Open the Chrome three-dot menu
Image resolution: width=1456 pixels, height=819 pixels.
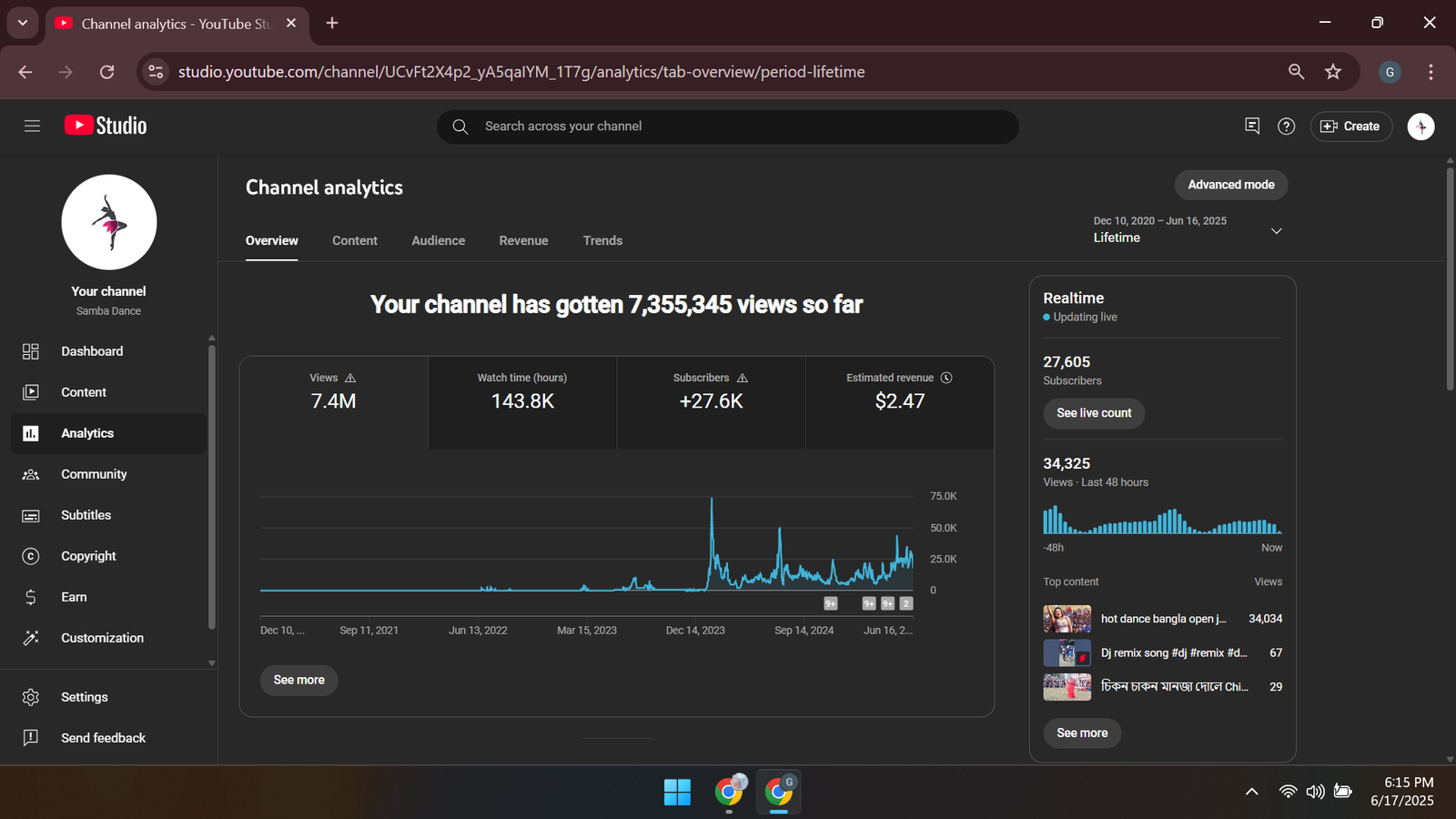(x=1431, y=72)
